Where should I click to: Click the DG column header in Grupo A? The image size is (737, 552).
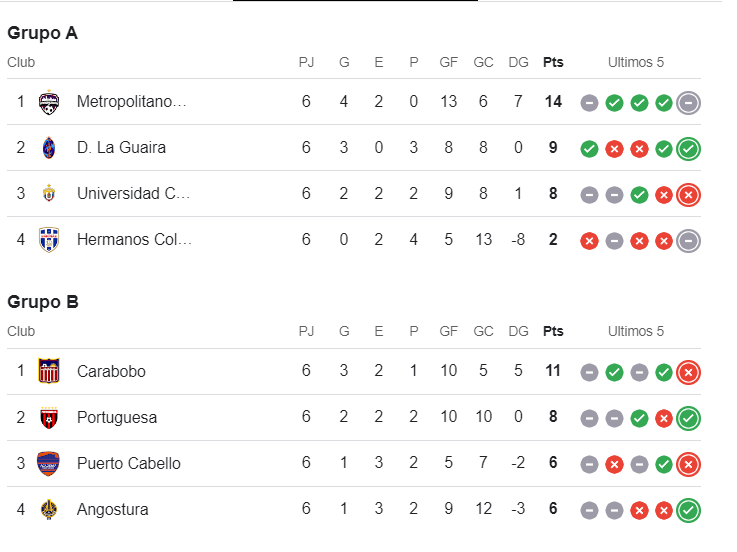click(518, 62)
